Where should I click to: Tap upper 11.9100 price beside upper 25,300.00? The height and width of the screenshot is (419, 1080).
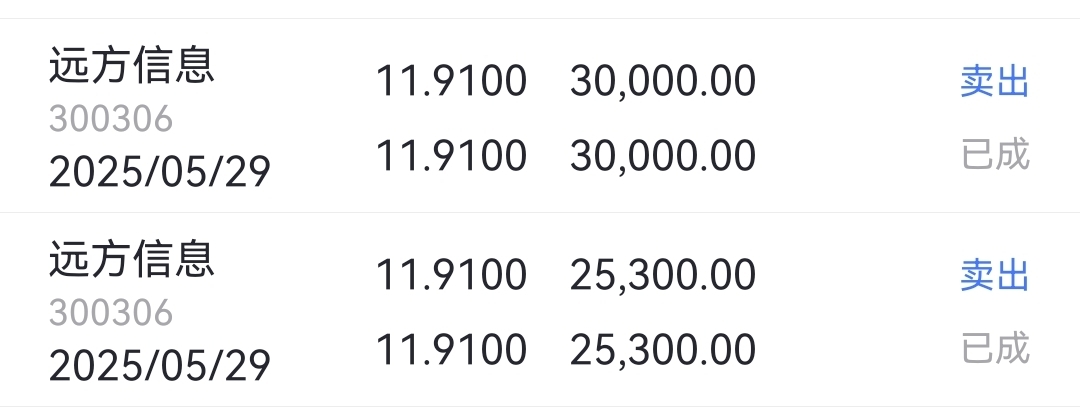(451, 275)
